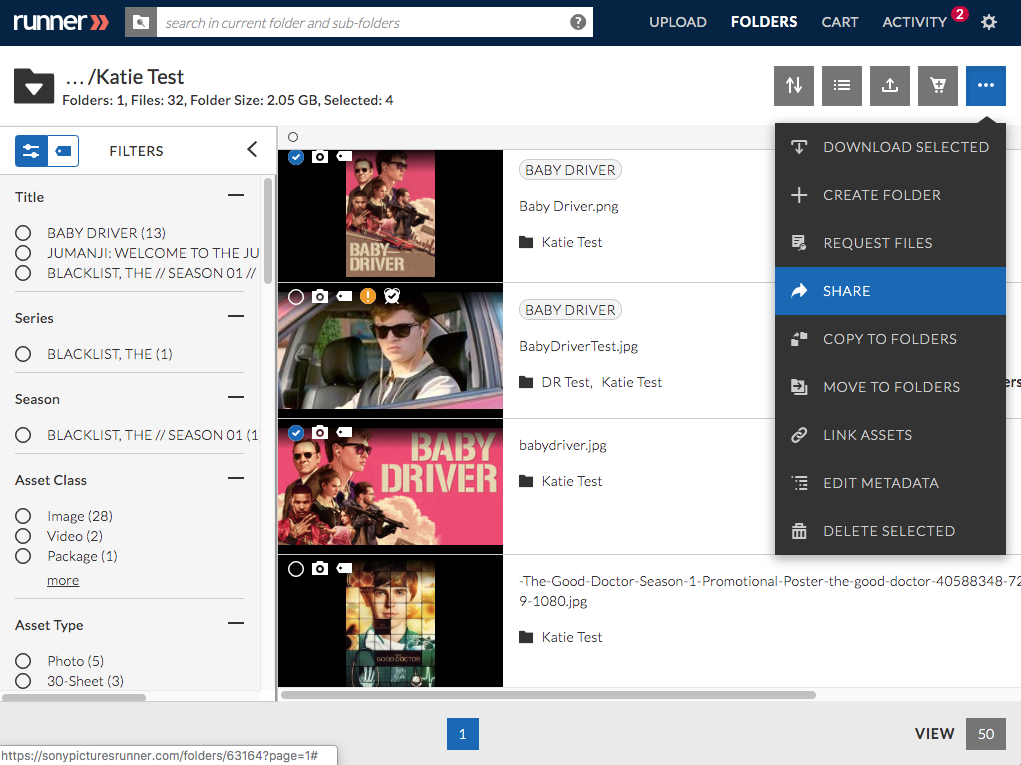Open the ACTIVITY navigation link
This screenshot has width=1021, height=765.
click(x=914, y=22)
